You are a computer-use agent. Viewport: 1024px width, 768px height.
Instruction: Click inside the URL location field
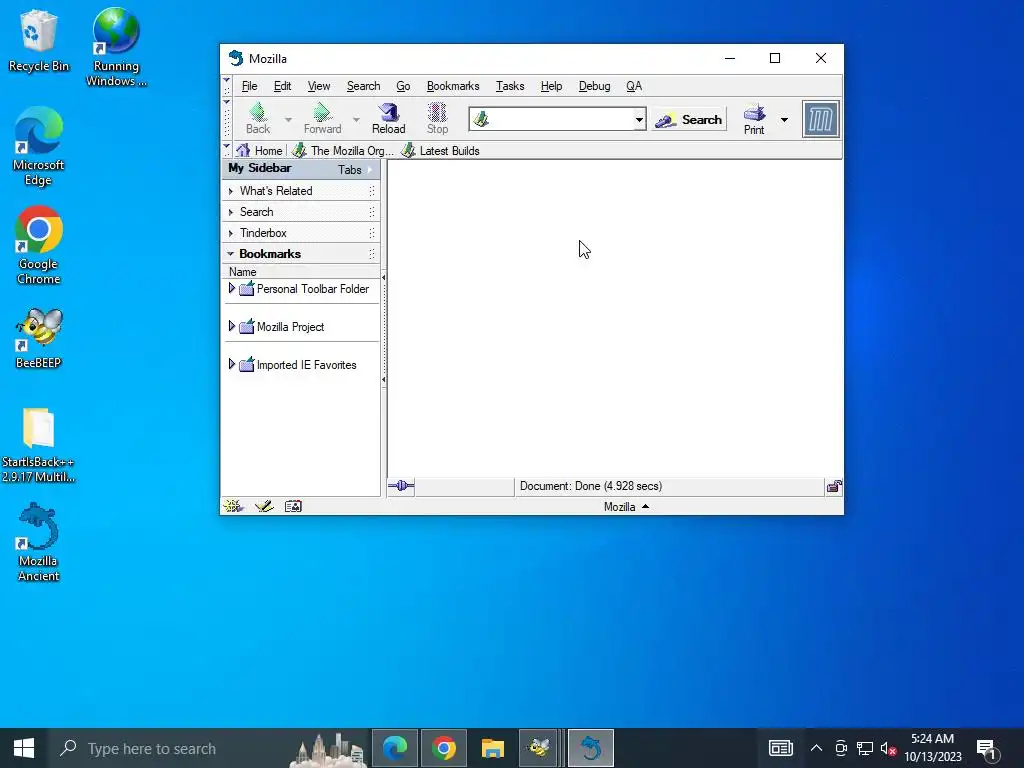pos(560,119)
